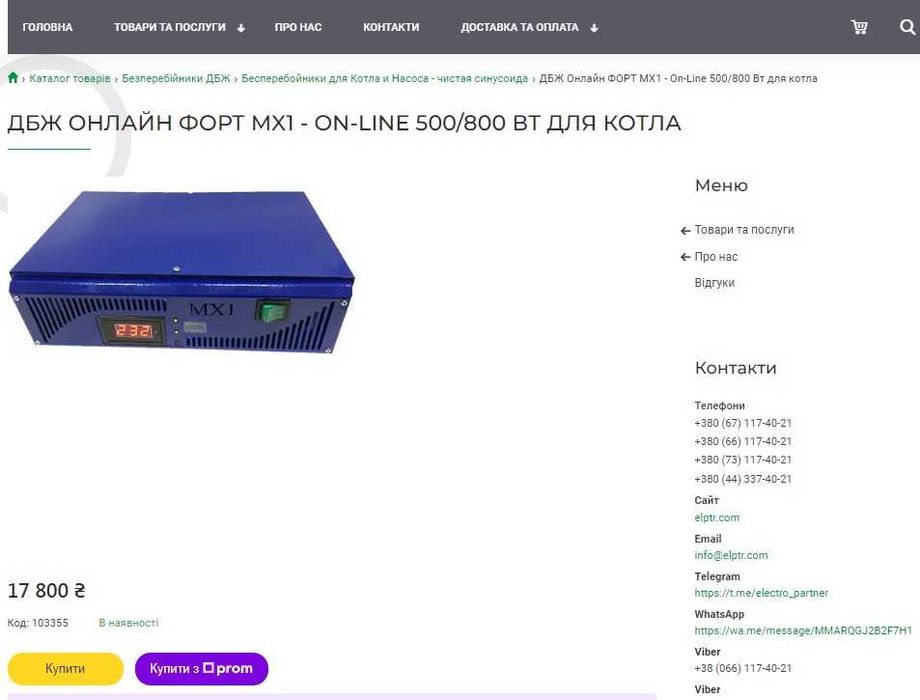
Task: Expand the Товари та послуги nav dropdown
Action: tap(241, 28)
